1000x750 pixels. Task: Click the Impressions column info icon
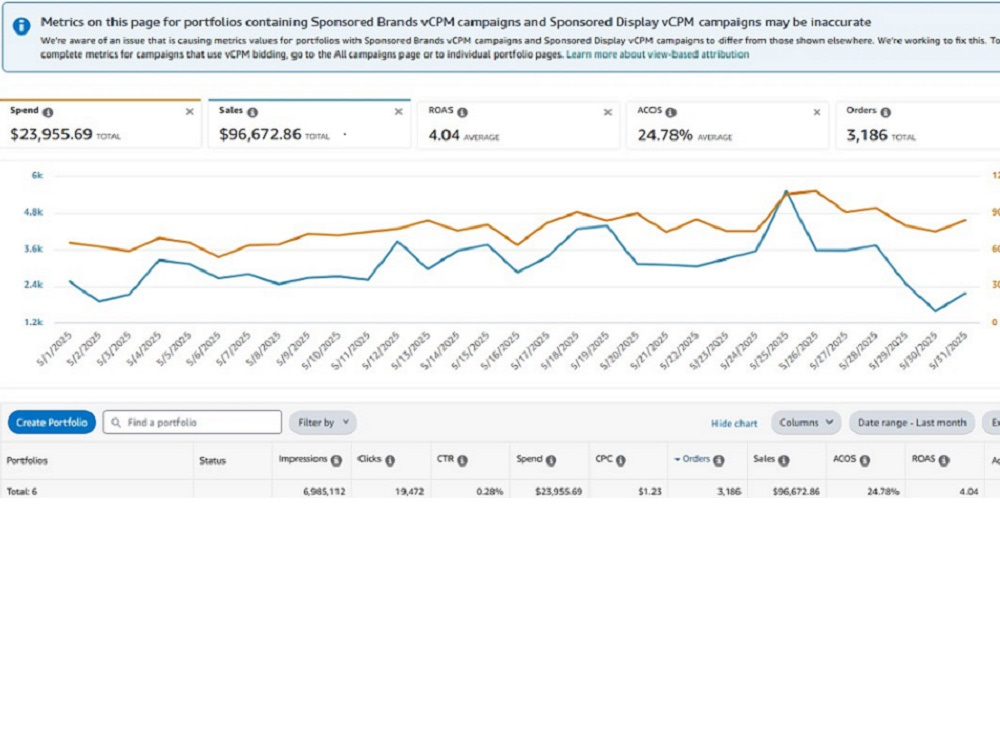click(x=336, y=460)
